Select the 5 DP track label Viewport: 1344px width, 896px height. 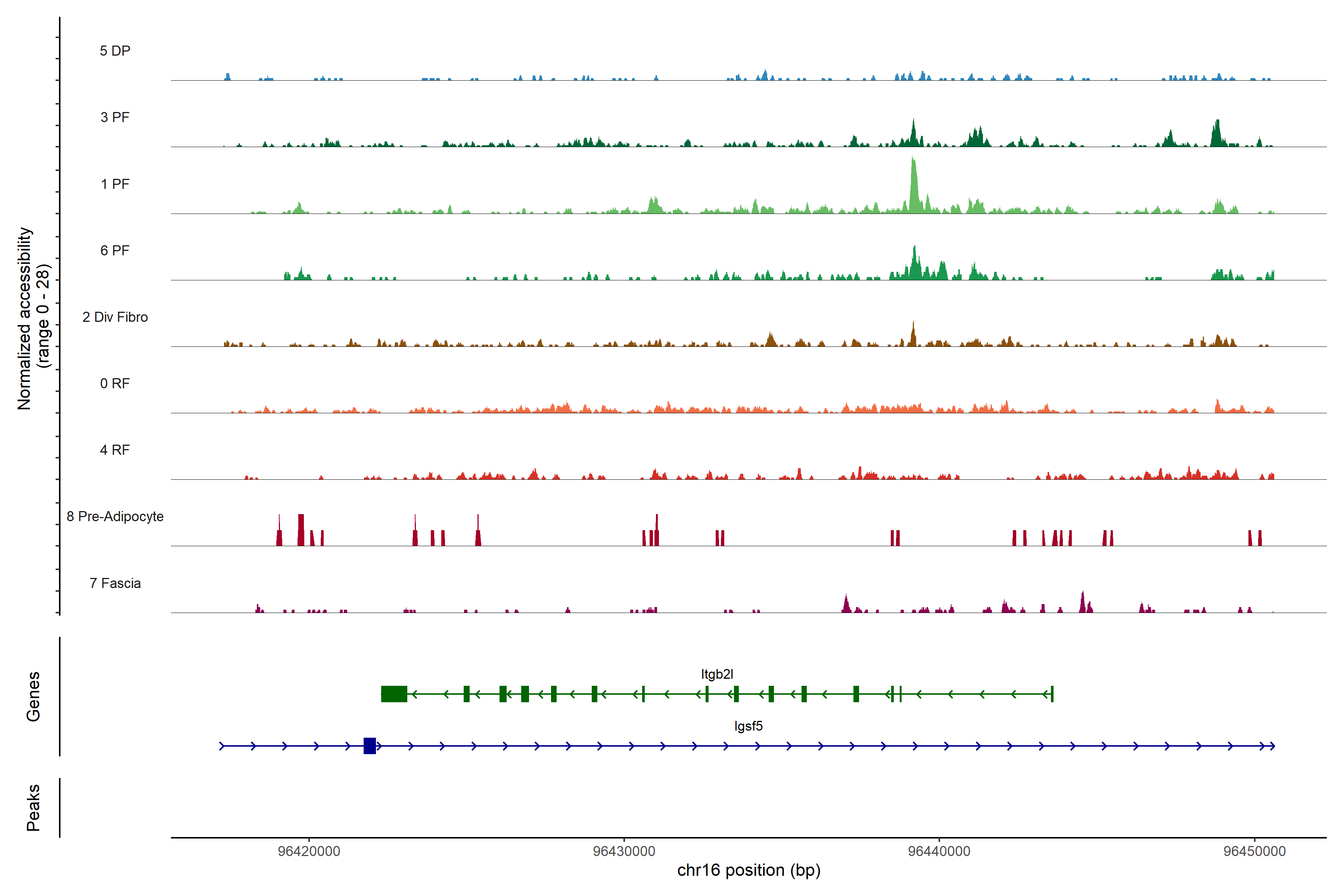click(x=115, y=51)
